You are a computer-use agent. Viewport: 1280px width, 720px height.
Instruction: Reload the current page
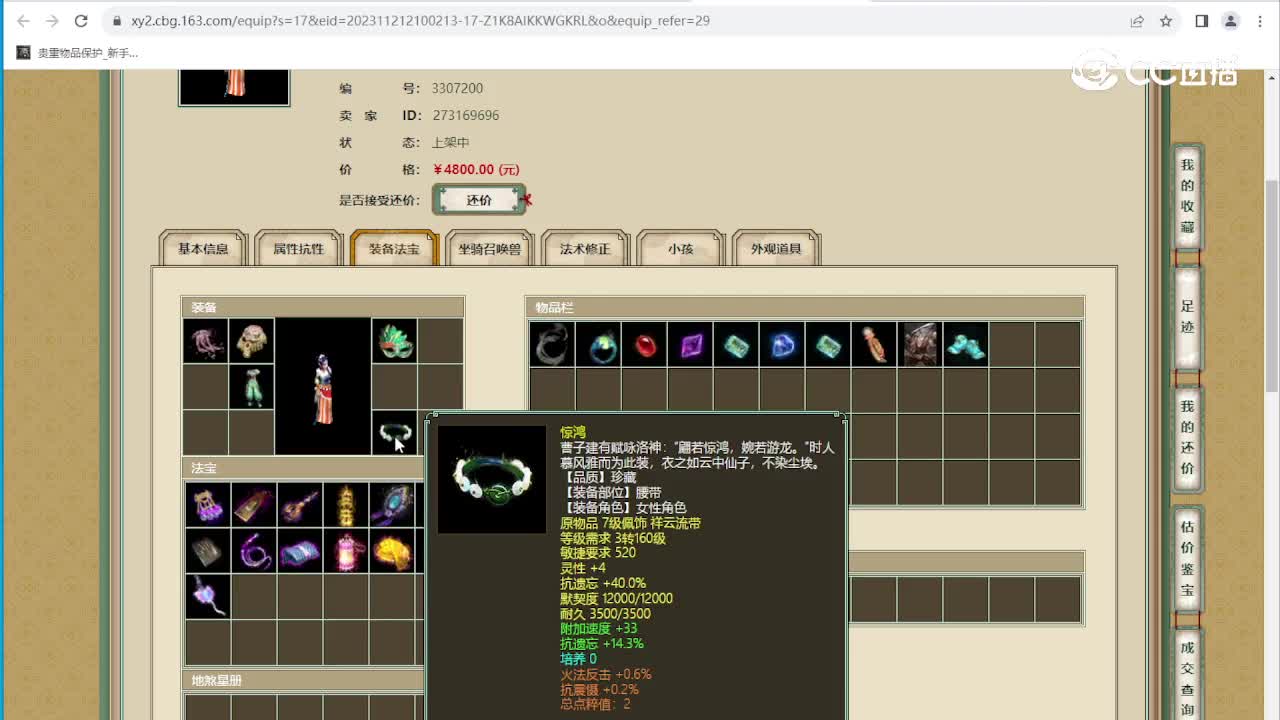[x=81, y=21]
